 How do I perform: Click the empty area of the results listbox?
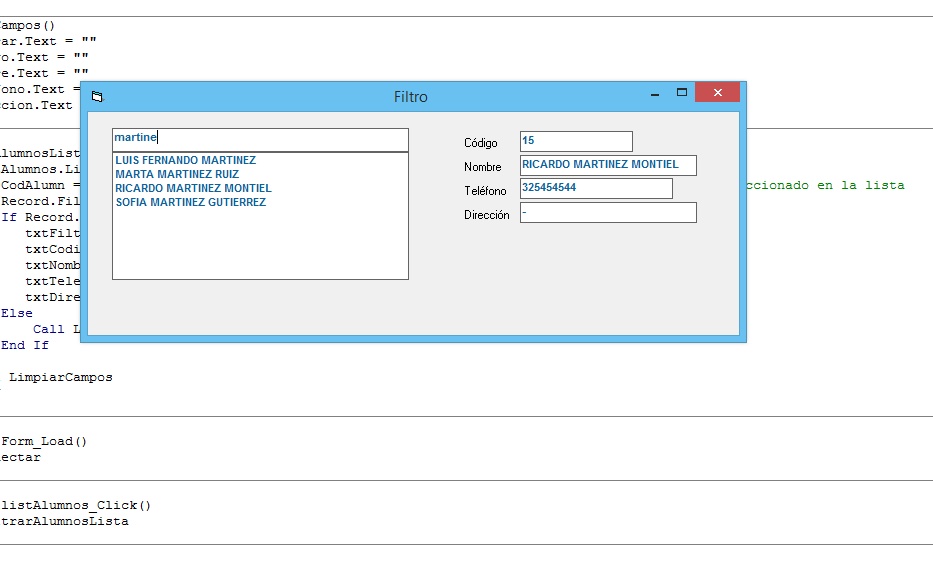260,245
